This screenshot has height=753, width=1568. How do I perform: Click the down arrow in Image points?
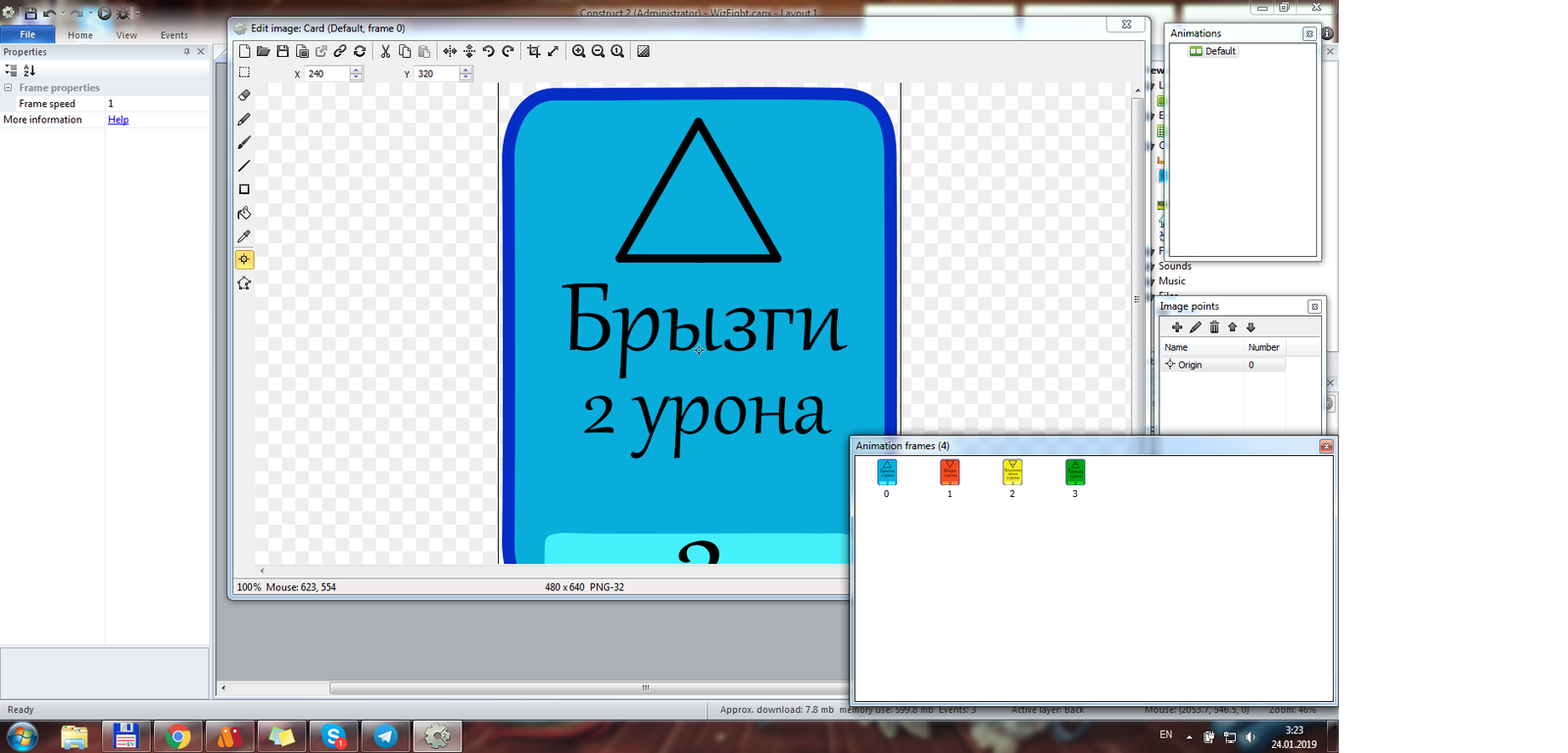tap(1250, 327)
